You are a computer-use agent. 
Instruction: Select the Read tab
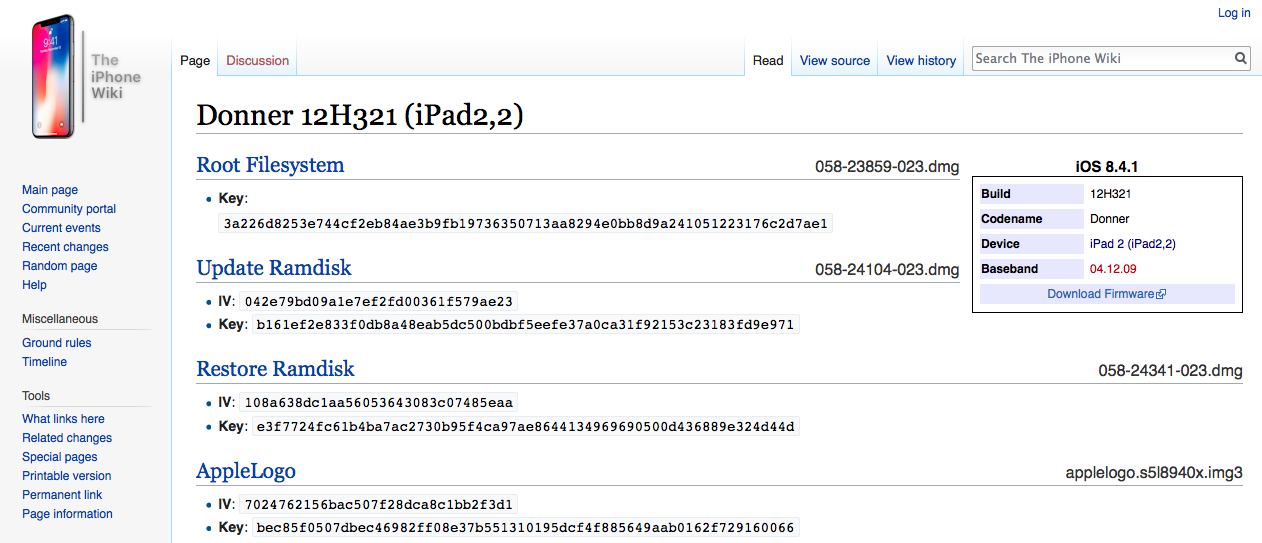coord(768,60)
